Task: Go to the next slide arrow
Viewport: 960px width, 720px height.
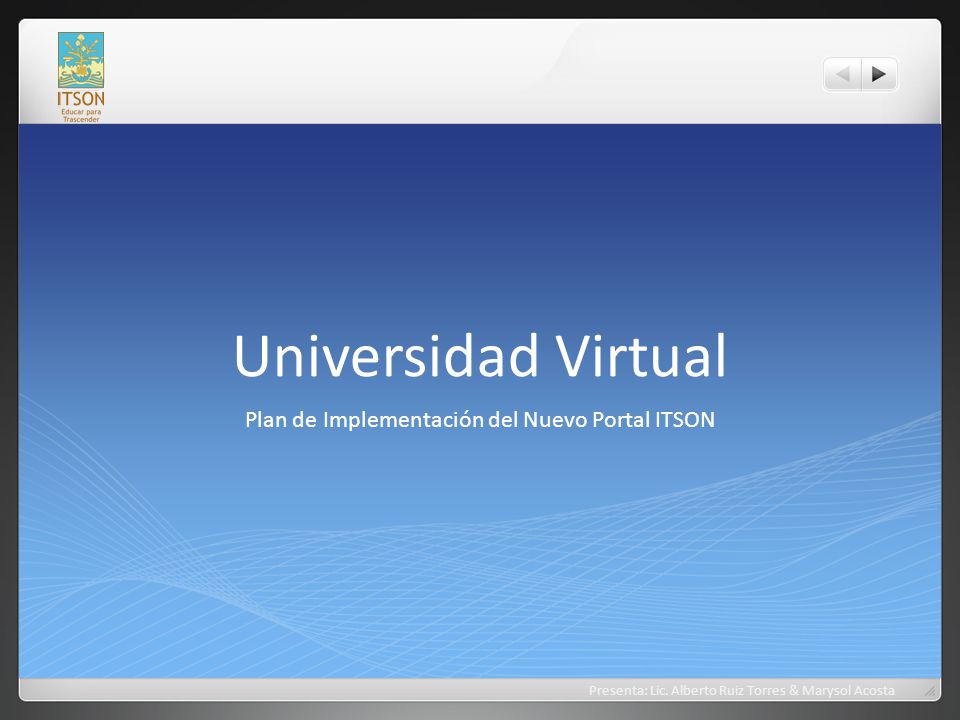Action: tap(879, 74)
